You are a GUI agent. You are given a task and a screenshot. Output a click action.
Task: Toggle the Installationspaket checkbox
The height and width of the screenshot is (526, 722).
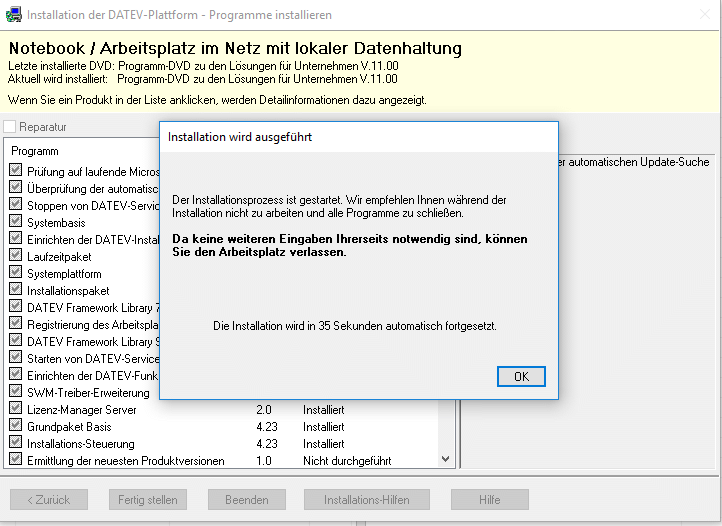(x=15, y=289)
